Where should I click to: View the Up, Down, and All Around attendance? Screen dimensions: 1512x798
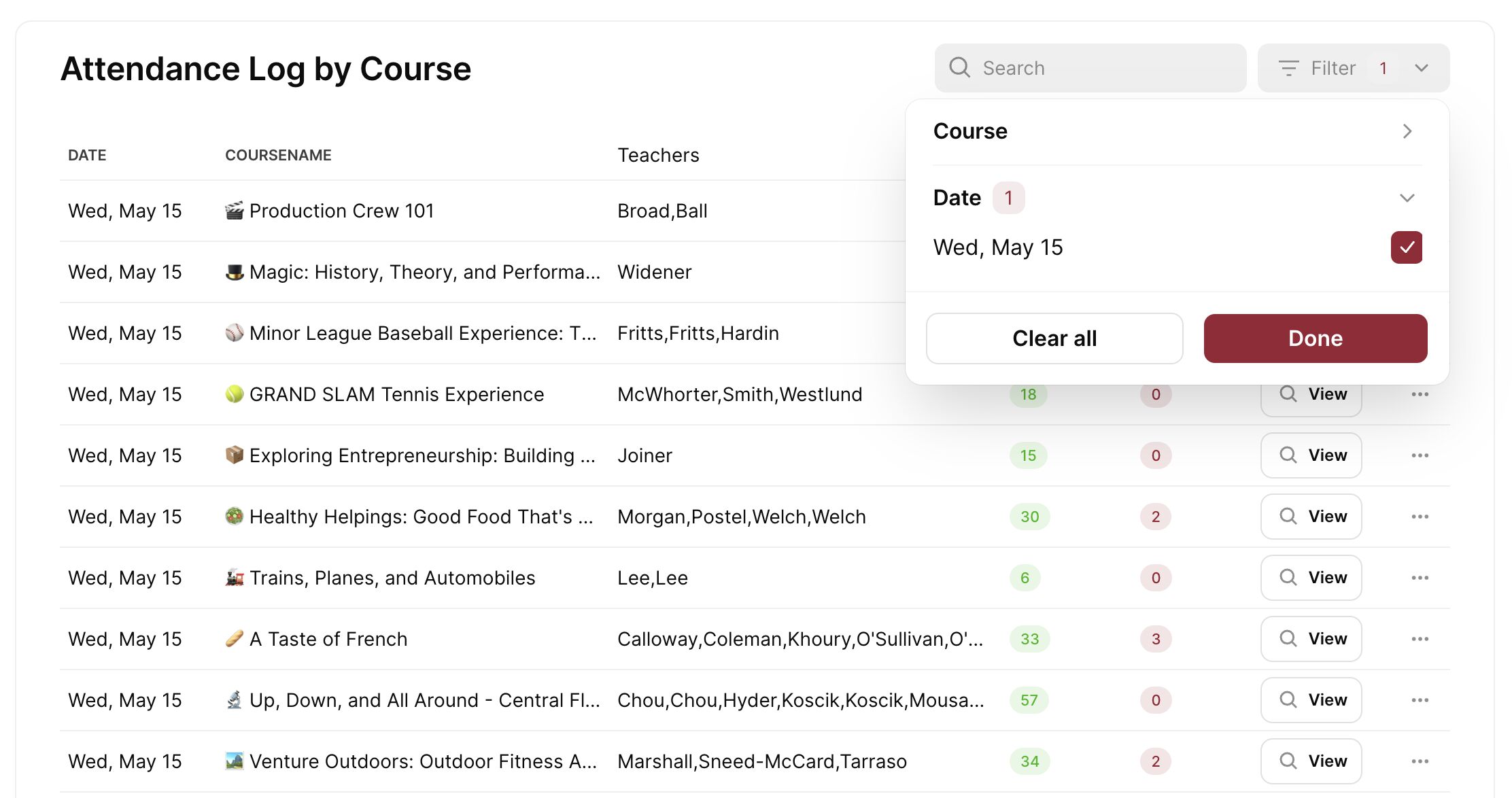[1311, 700]
